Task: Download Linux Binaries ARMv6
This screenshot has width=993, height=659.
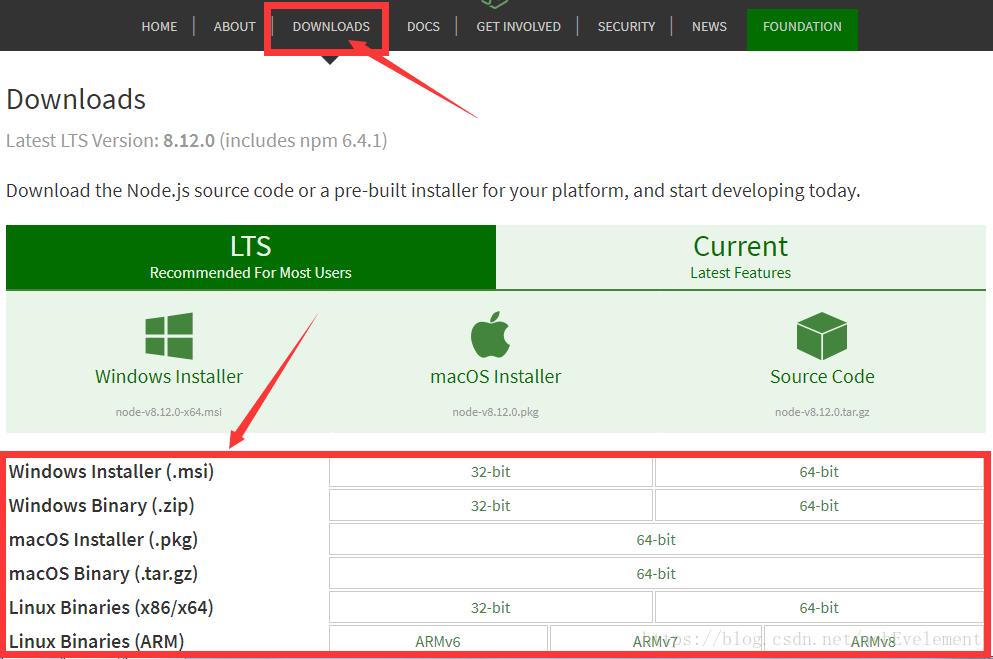Action: click(438, 641)
